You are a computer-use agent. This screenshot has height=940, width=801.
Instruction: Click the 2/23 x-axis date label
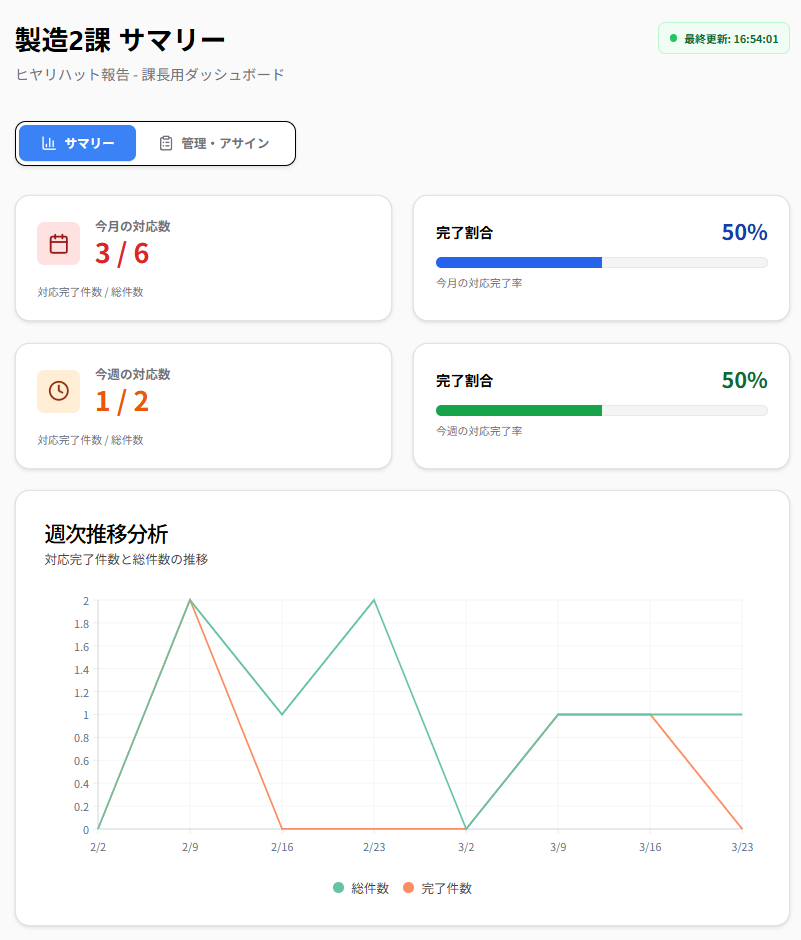pos(374,846)
